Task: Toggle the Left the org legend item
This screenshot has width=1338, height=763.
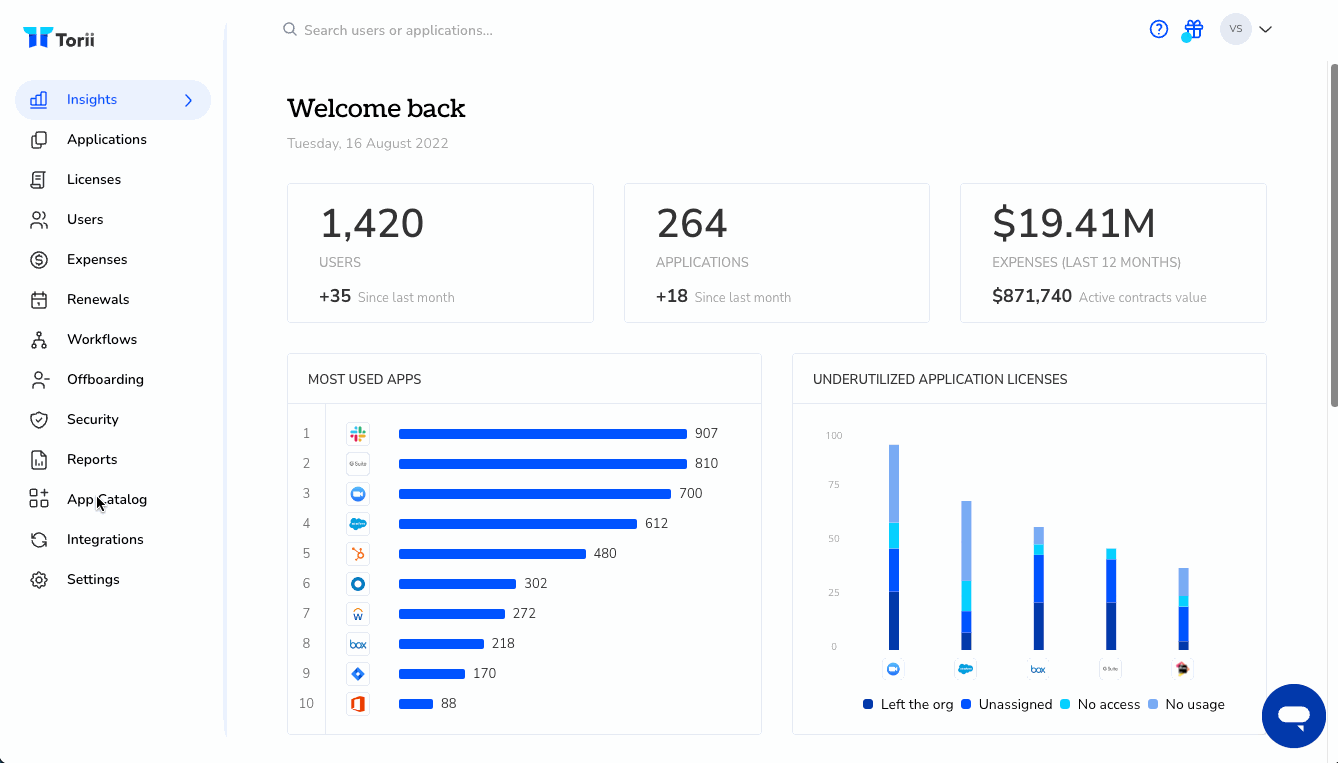Action: (x=908, y=704)
